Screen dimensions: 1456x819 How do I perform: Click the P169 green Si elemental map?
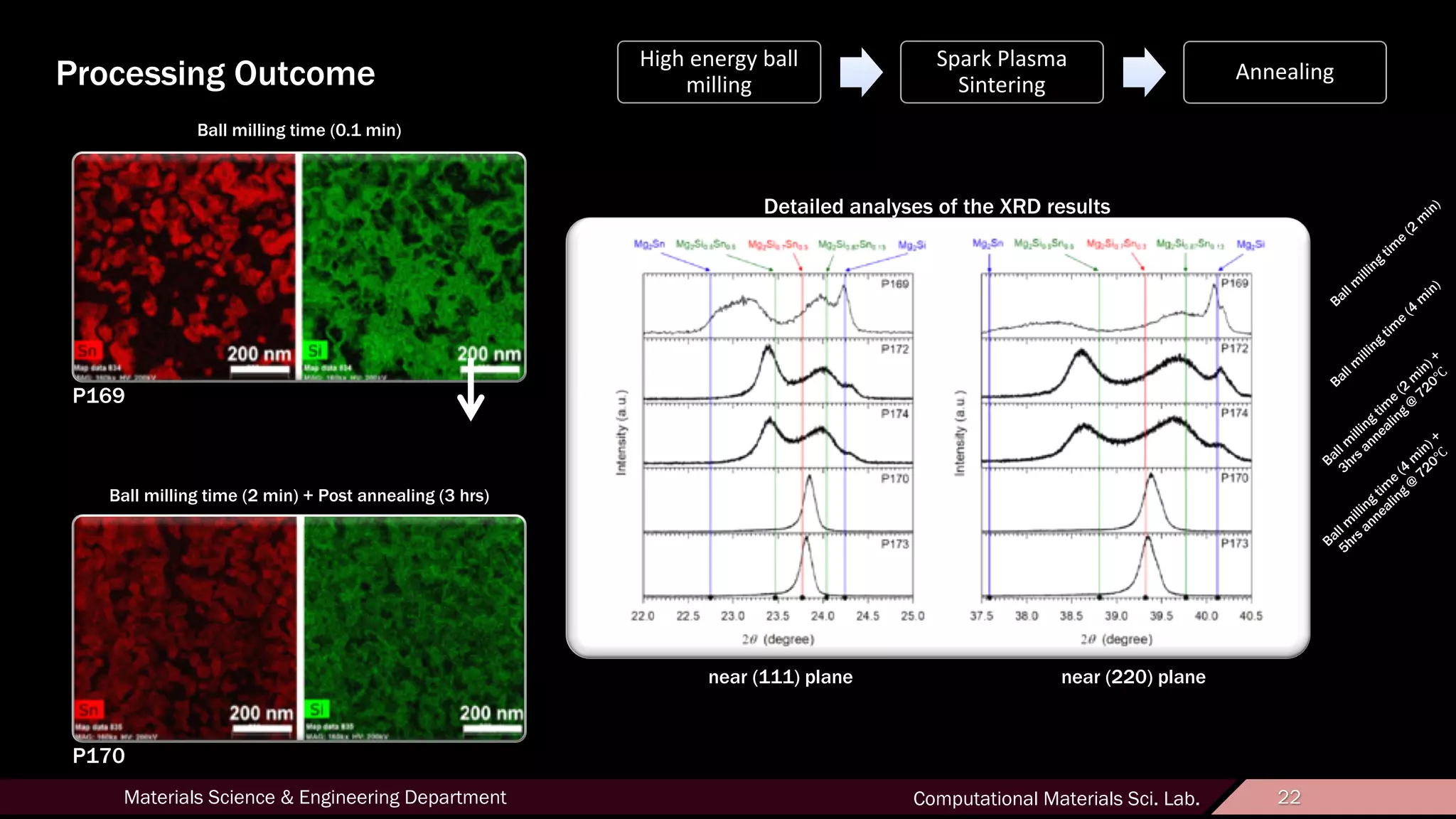point(414,256)
